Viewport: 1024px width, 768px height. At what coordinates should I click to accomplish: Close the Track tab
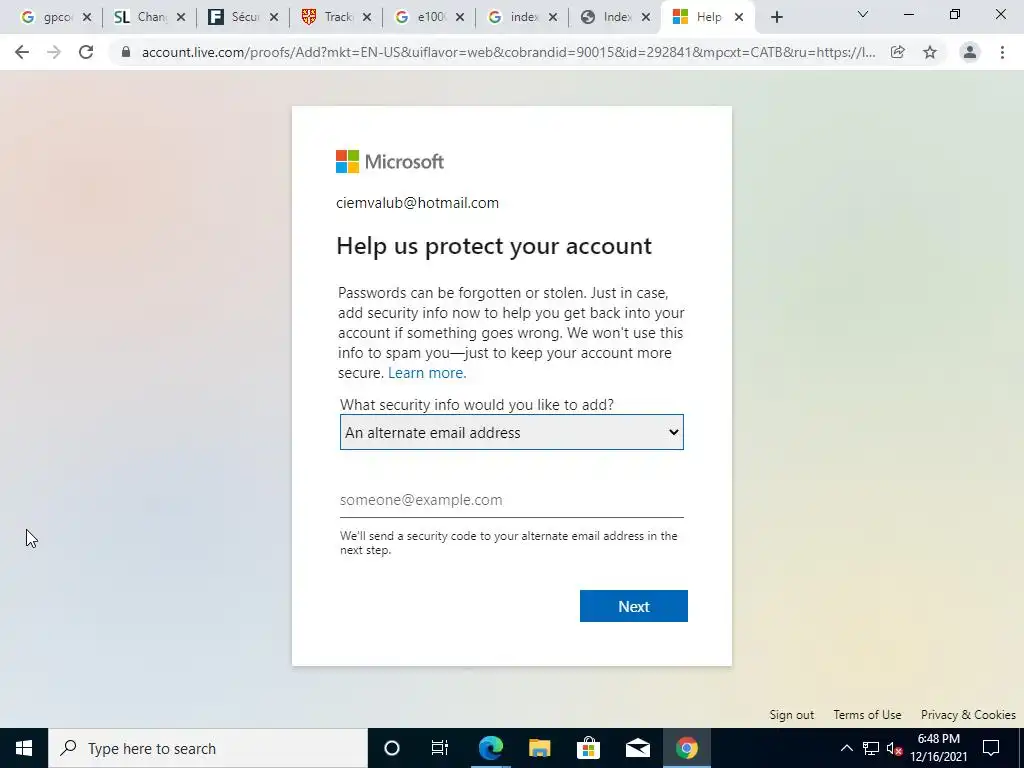tap(367, 18)
